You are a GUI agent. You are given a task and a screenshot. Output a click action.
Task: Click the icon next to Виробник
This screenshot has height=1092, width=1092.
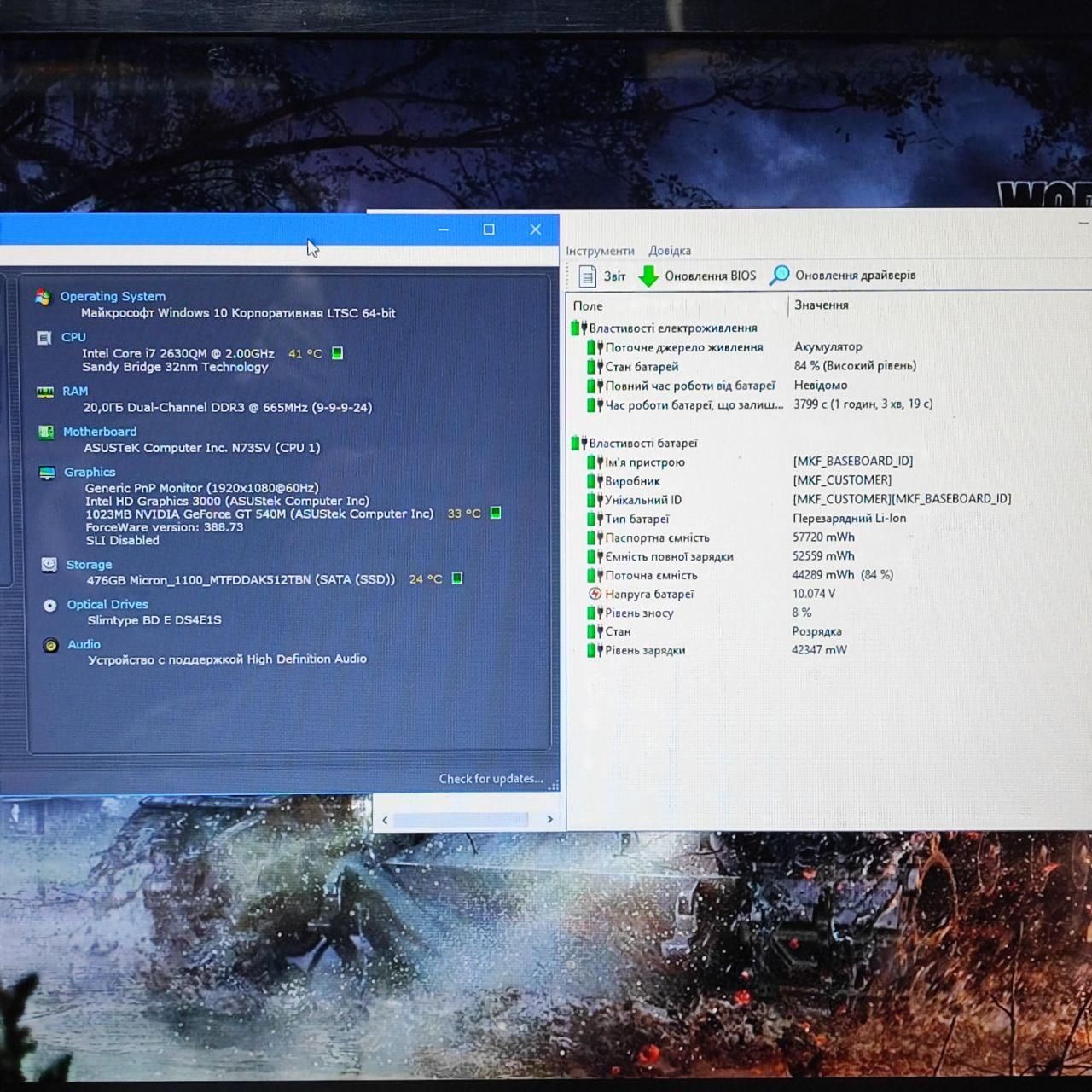595,481
